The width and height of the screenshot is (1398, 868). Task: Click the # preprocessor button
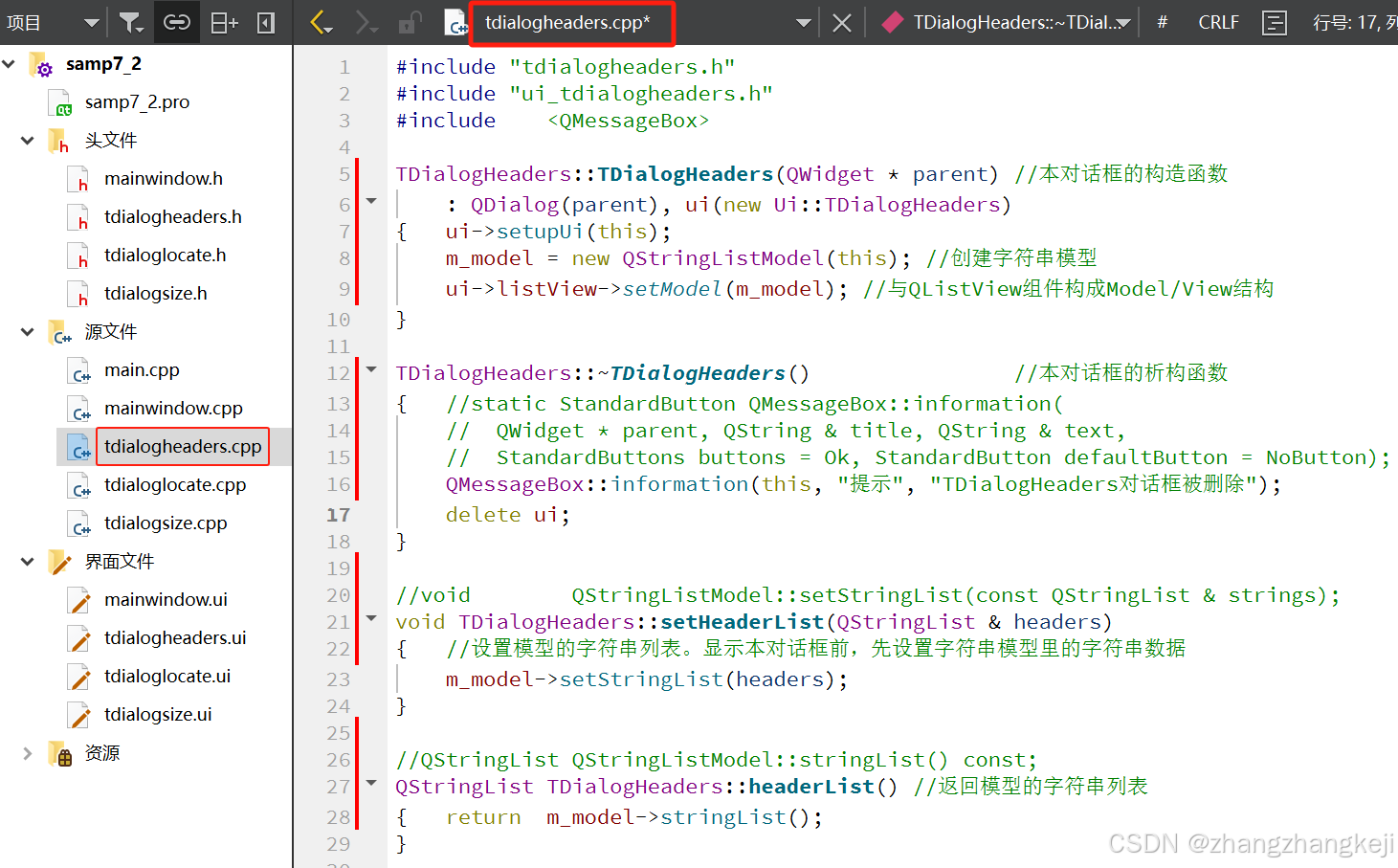[1163, 22]
